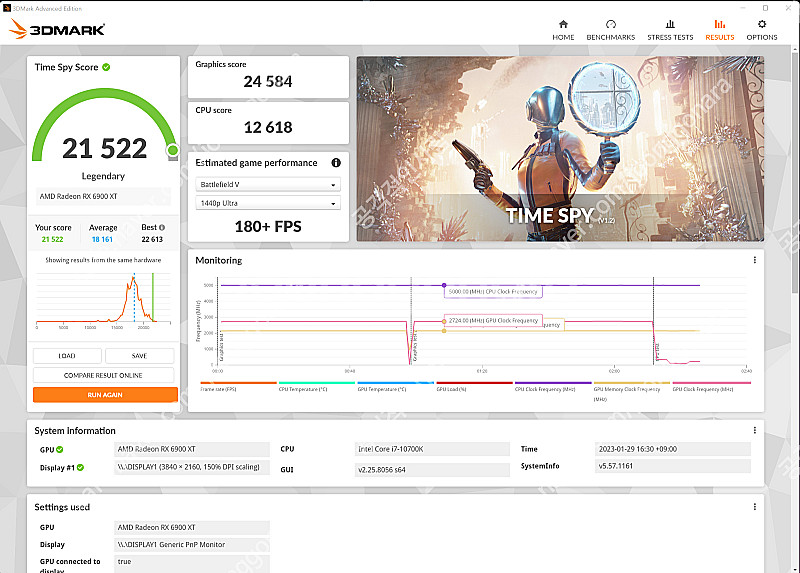Image resolution: width=800 pixels, height=573 pixels.
Task: Click the Graphics score value 24 584
Action: 268,81
